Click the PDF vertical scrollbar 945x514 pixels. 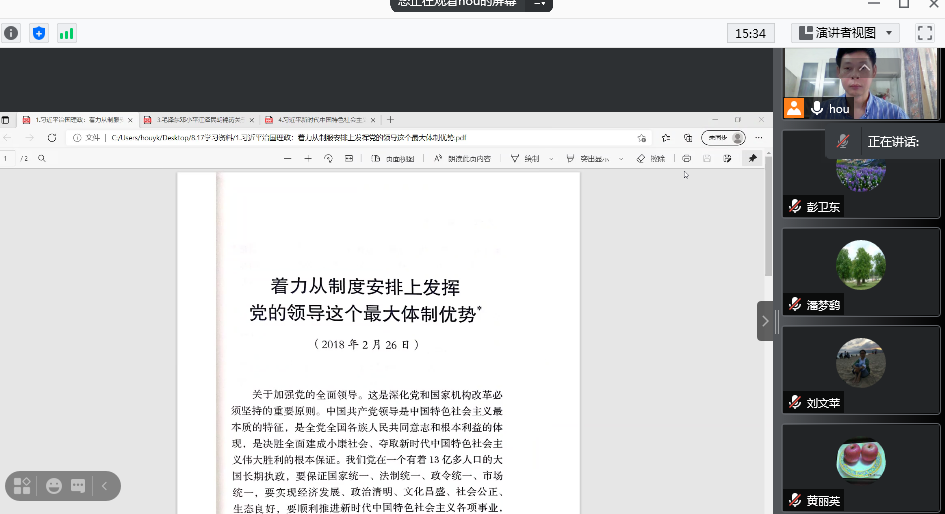point(767,230)
